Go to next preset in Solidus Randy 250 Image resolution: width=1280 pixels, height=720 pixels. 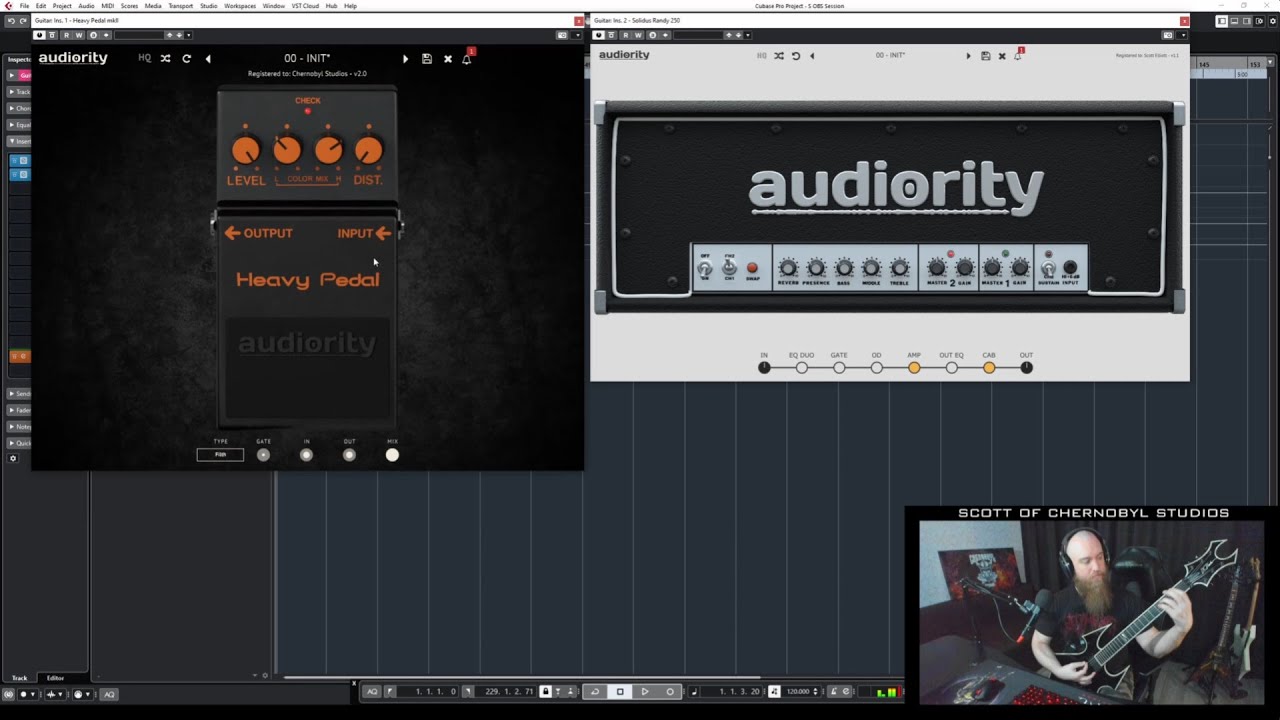968,56
